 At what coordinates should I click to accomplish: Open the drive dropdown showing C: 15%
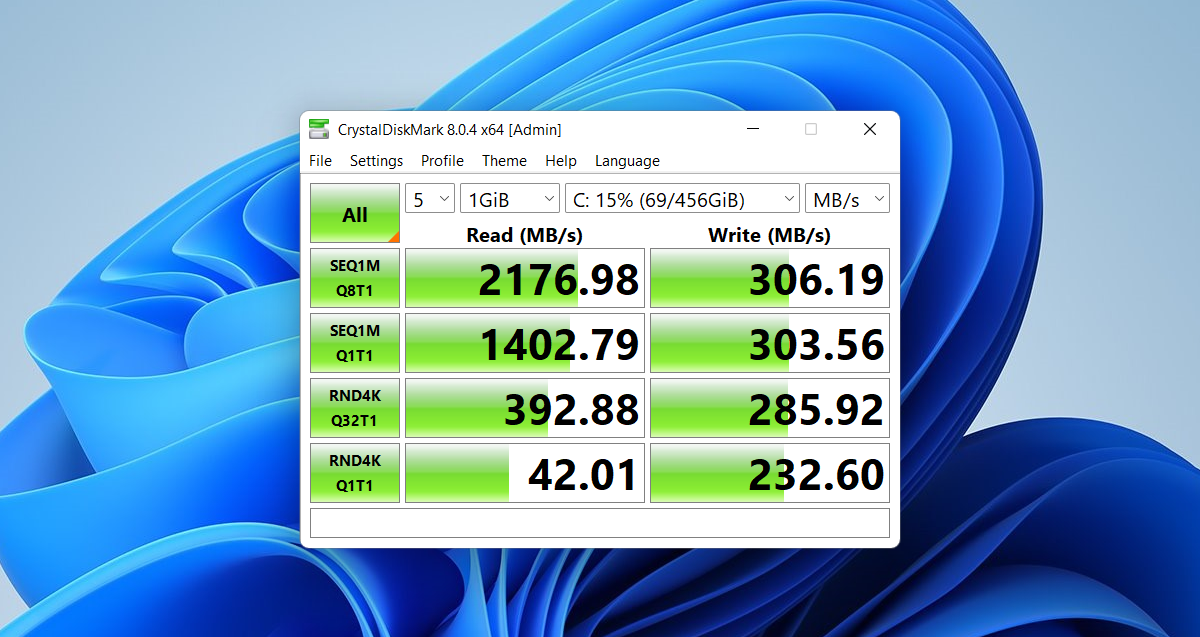tap(682, 199)
